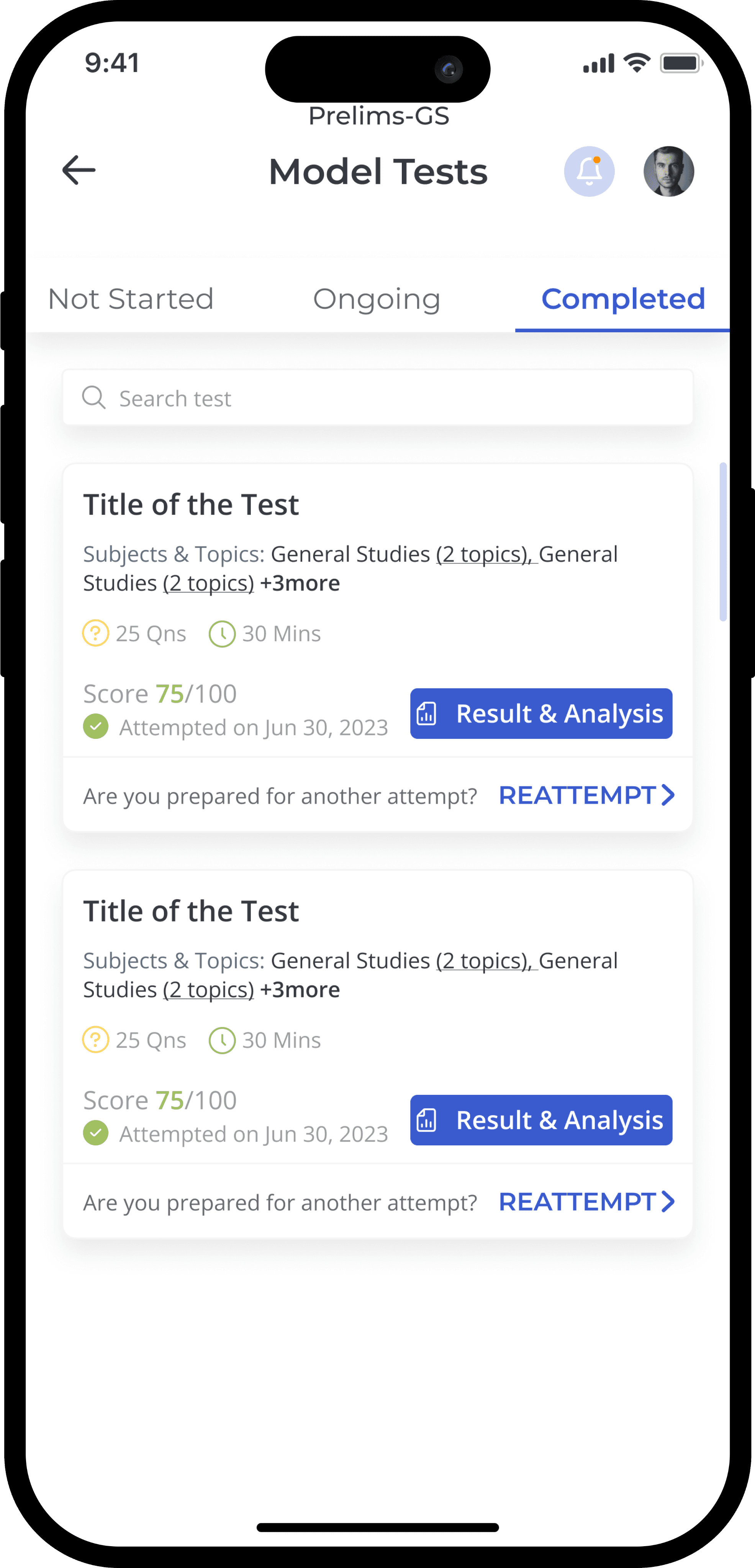Click the search magnifier icon
This screenshot has width=755, height=1568.
pos(94,397)
